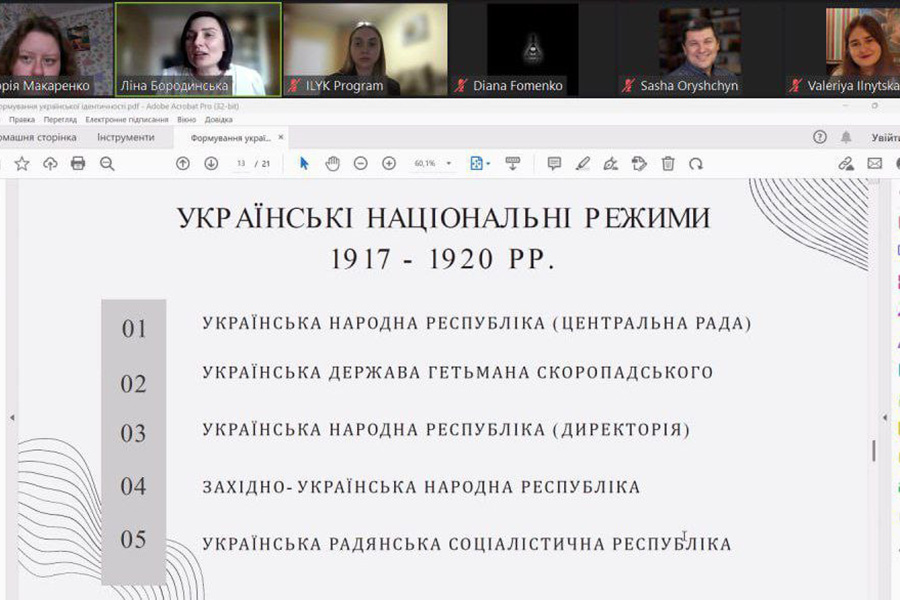Close the Формування украї... document tab

(x=281, y=137)
